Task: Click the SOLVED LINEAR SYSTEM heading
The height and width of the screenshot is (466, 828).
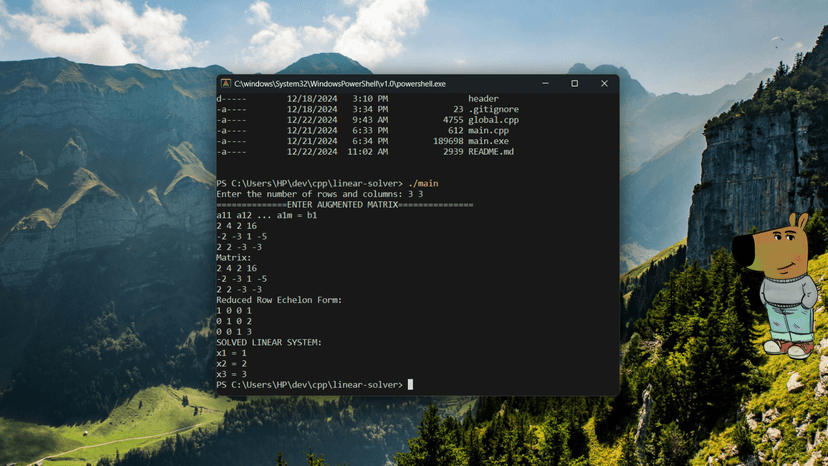Action: coord(269,342)
